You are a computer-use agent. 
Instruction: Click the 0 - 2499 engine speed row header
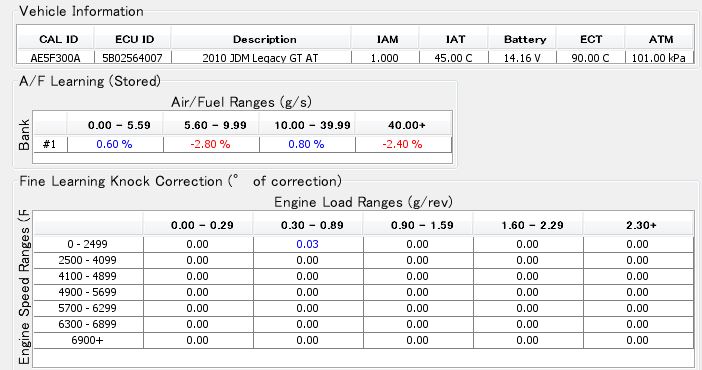tap(88, 244)
